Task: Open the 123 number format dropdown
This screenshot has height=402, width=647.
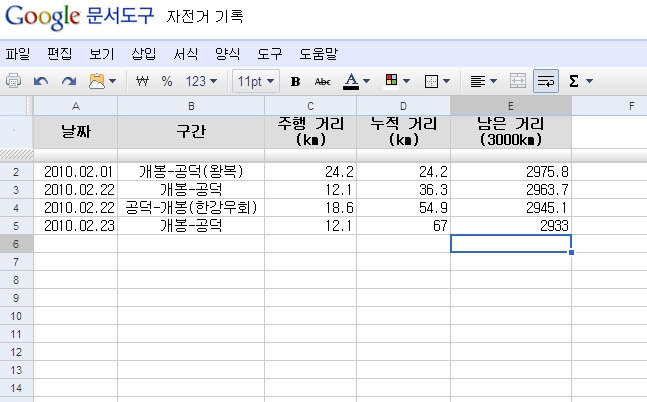Action: point(201,81)
